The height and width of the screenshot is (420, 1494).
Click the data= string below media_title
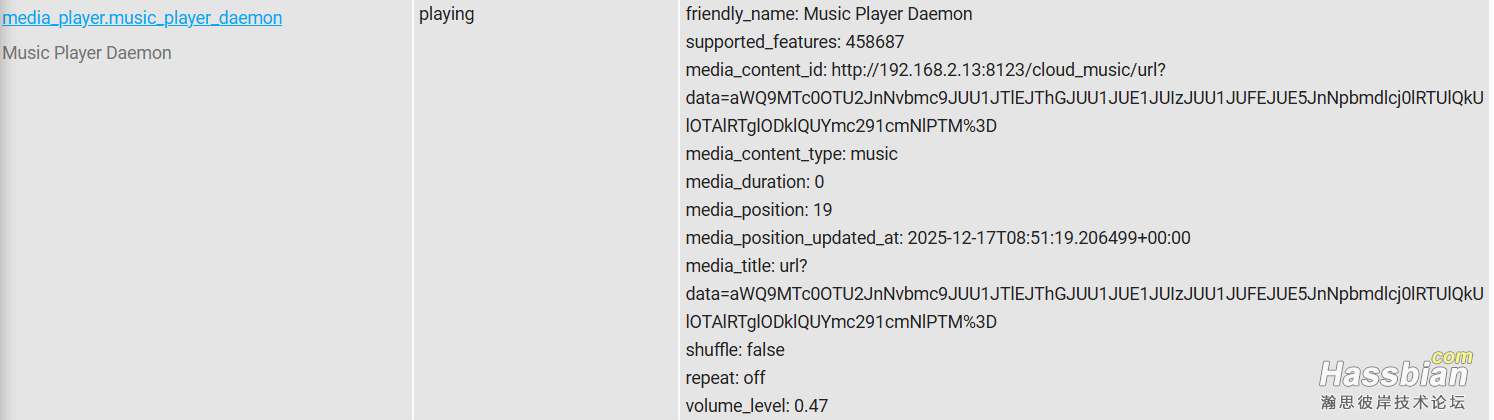[1084, 294]
